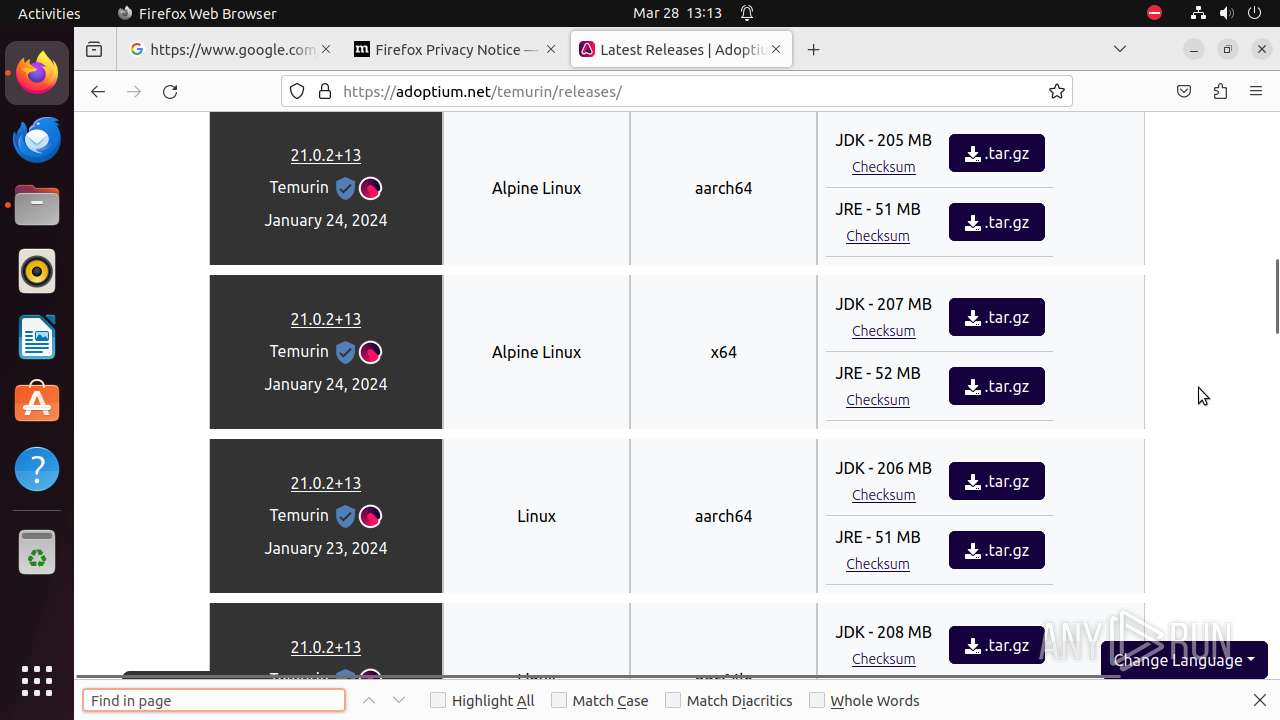Expand the Change Language dropdown
The image size is (1280, 720).
pos(1184,660)
